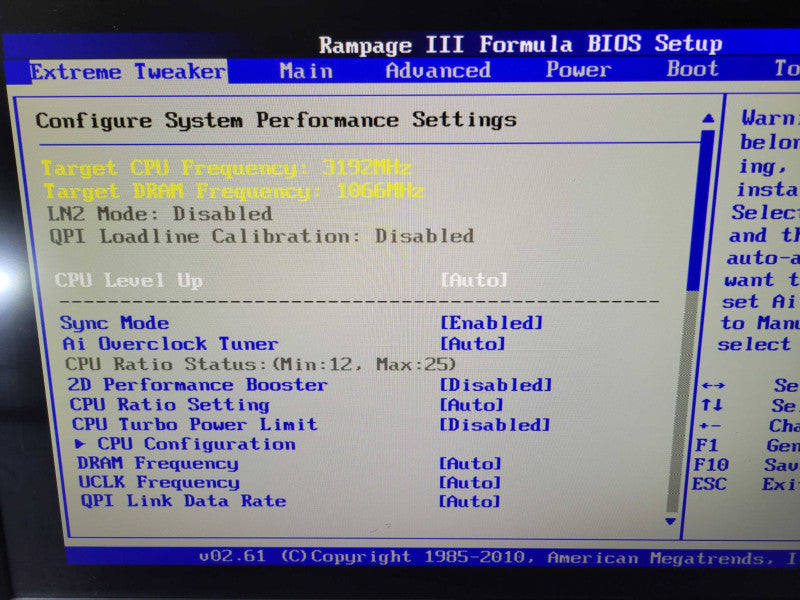
Task: Switch to the Power tab
Action: (578, 69)
